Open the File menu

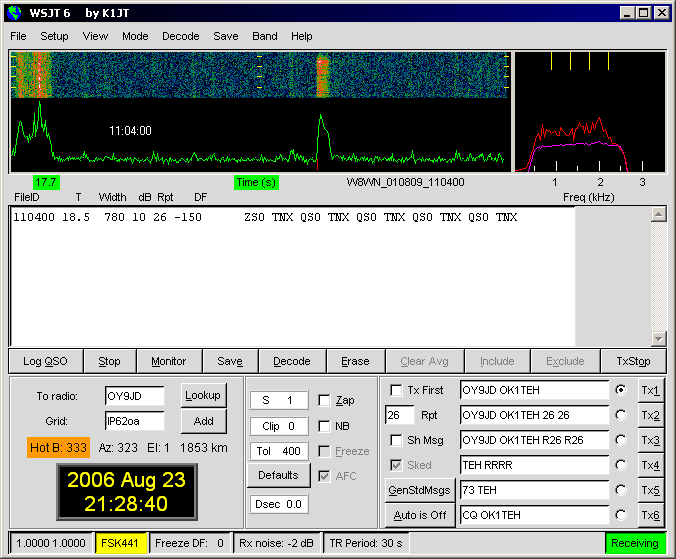click(x=18, y=36)
